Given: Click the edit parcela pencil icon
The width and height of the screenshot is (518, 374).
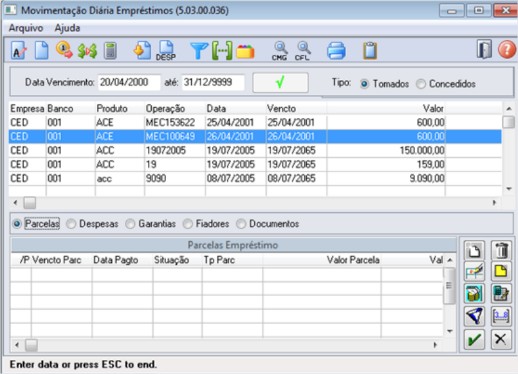Looking at the screenshot, I should [x=474, y=272].
